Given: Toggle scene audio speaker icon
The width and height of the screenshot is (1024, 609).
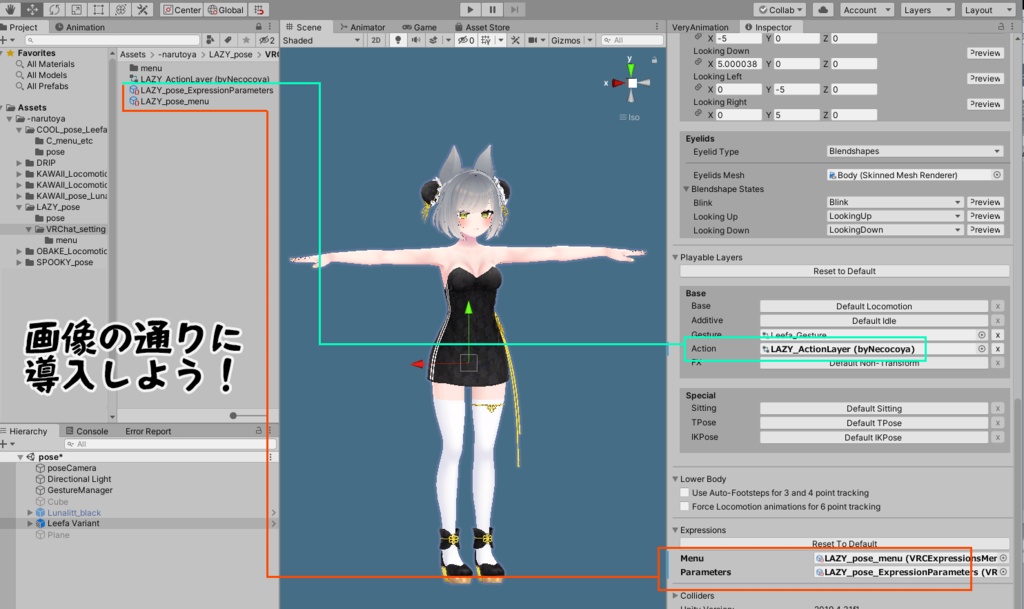Looking at the screenshot, I should [x=415, y=40].
